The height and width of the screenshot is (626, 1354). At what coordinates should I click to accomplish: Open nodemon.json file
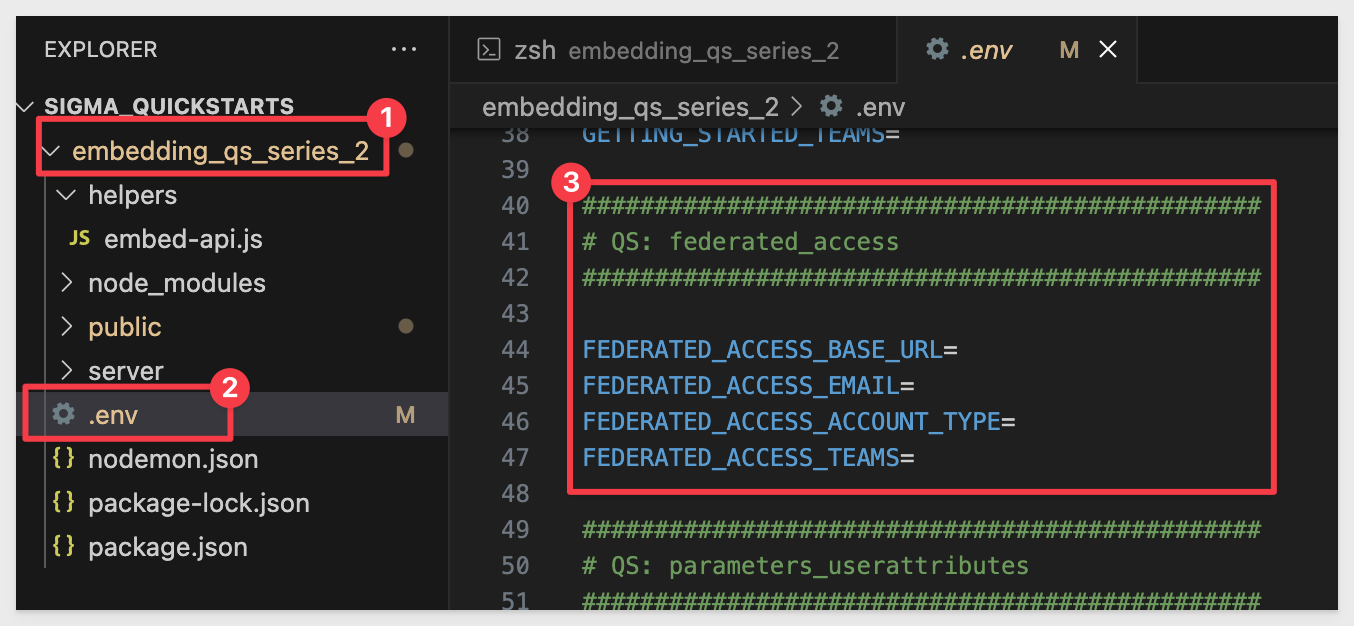tap(173, 459)
